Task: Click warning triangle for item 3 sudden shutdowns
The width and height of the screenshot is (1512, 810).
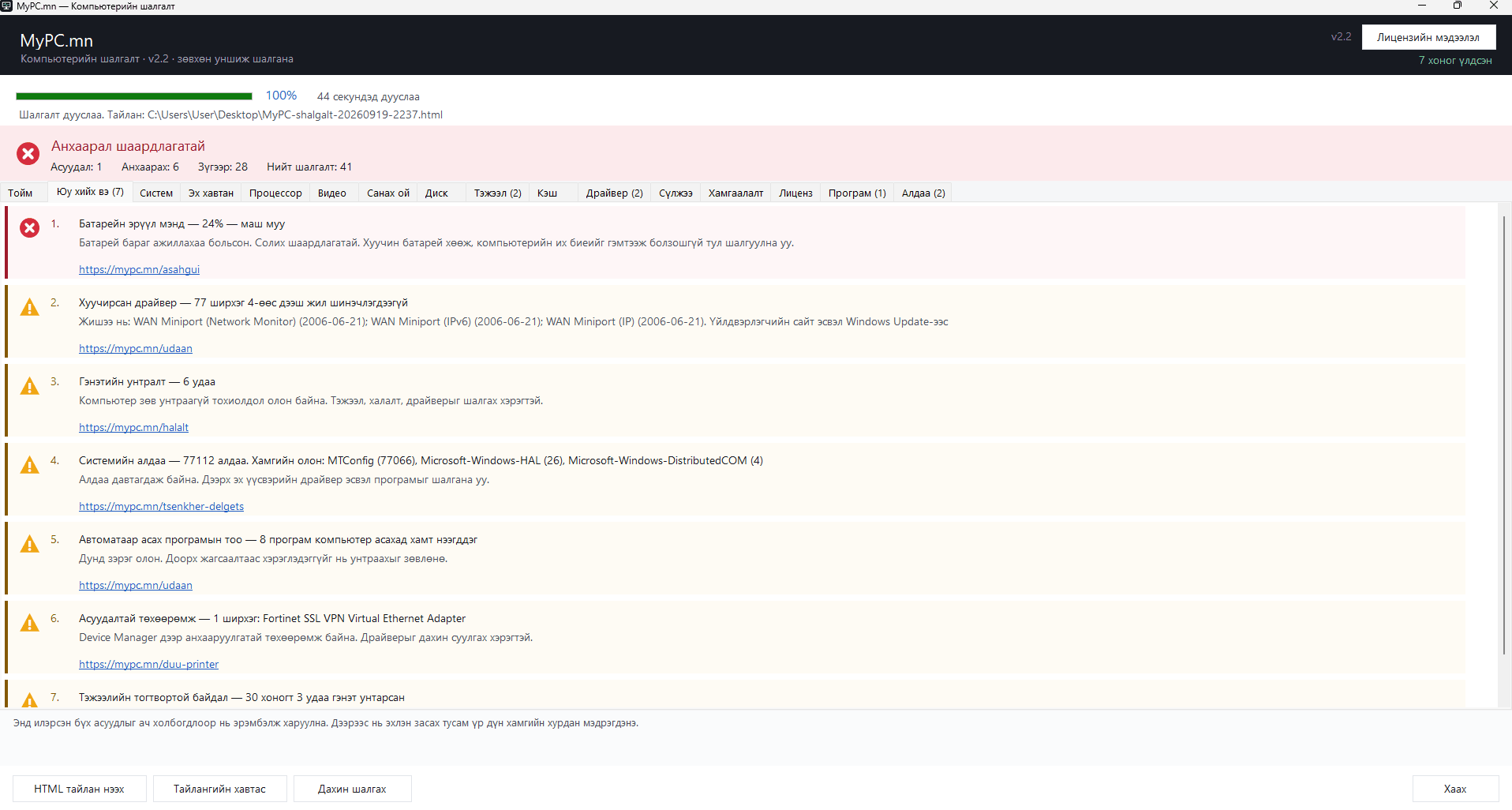Action: click(30, 386)
